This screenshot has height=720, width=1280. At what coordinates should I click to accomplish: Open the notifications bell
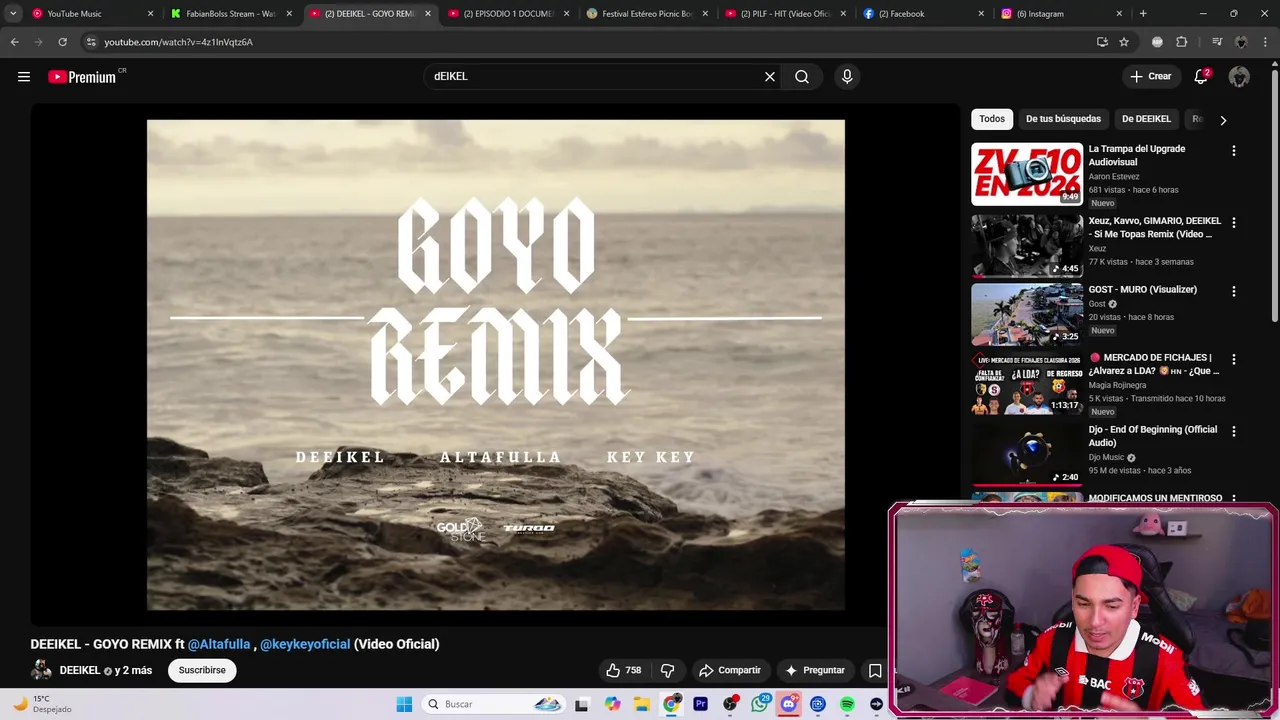1201,77
